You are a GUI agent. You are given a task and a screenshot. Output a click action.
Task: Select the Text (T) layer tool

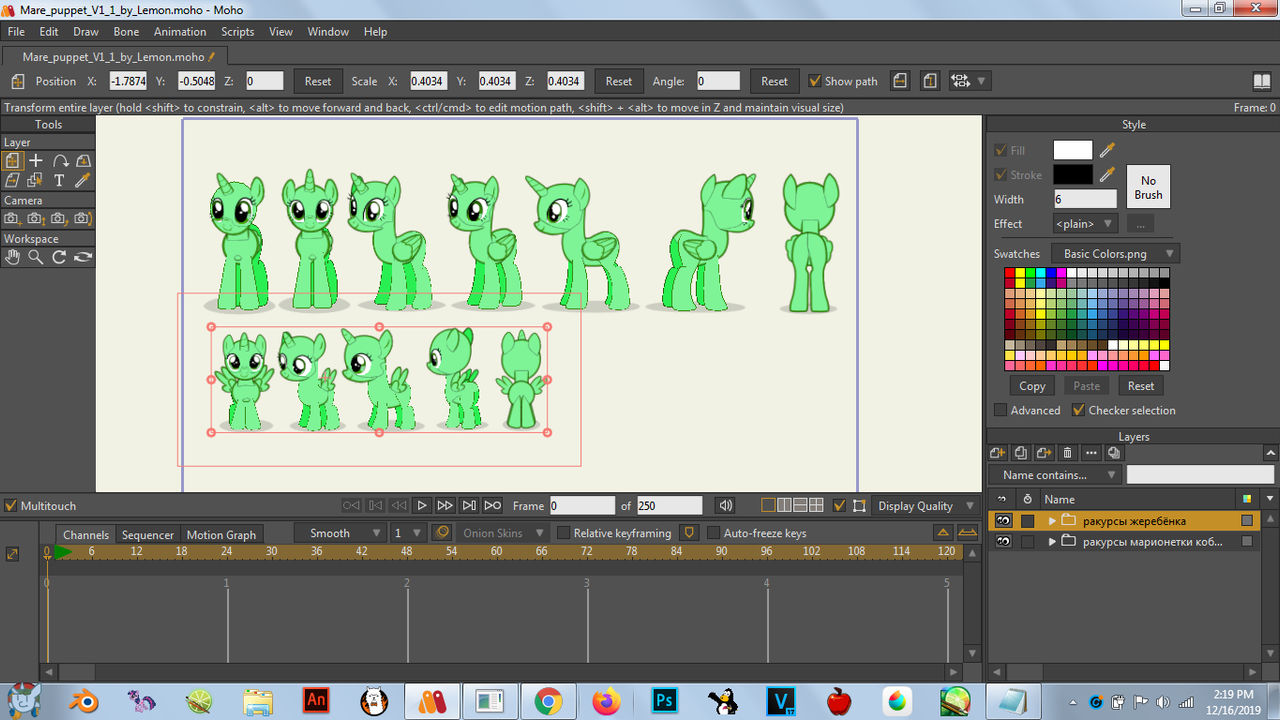point(59,180)
